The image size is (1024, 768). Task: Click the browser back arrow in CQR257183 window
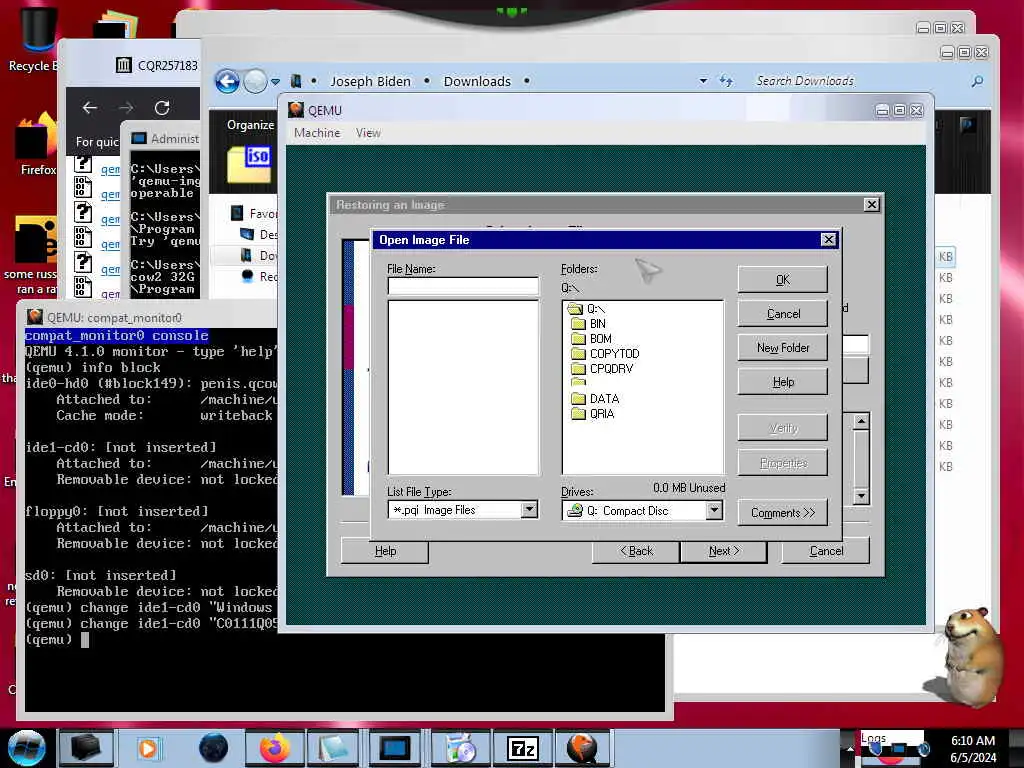point(90,108)
